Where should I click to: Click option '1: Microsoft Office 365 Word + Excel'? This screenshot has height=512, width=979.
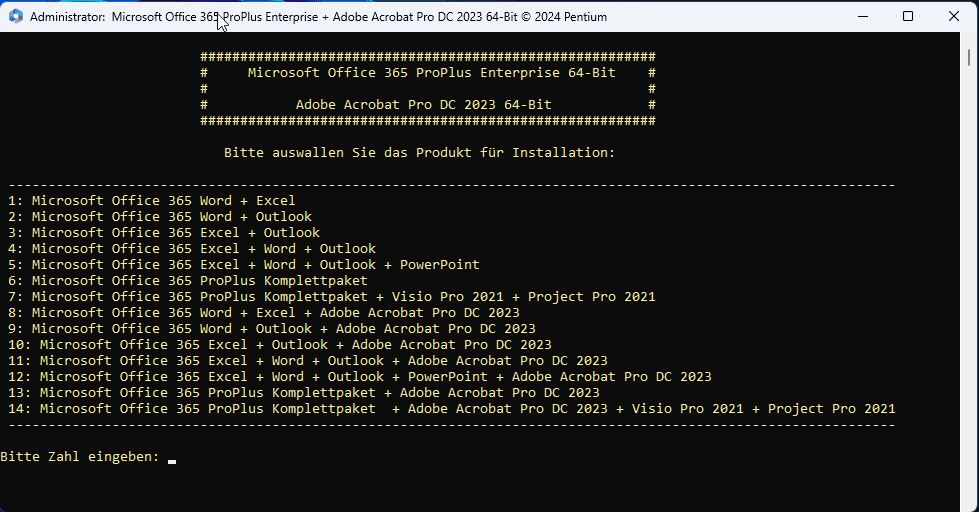[152, 200]
